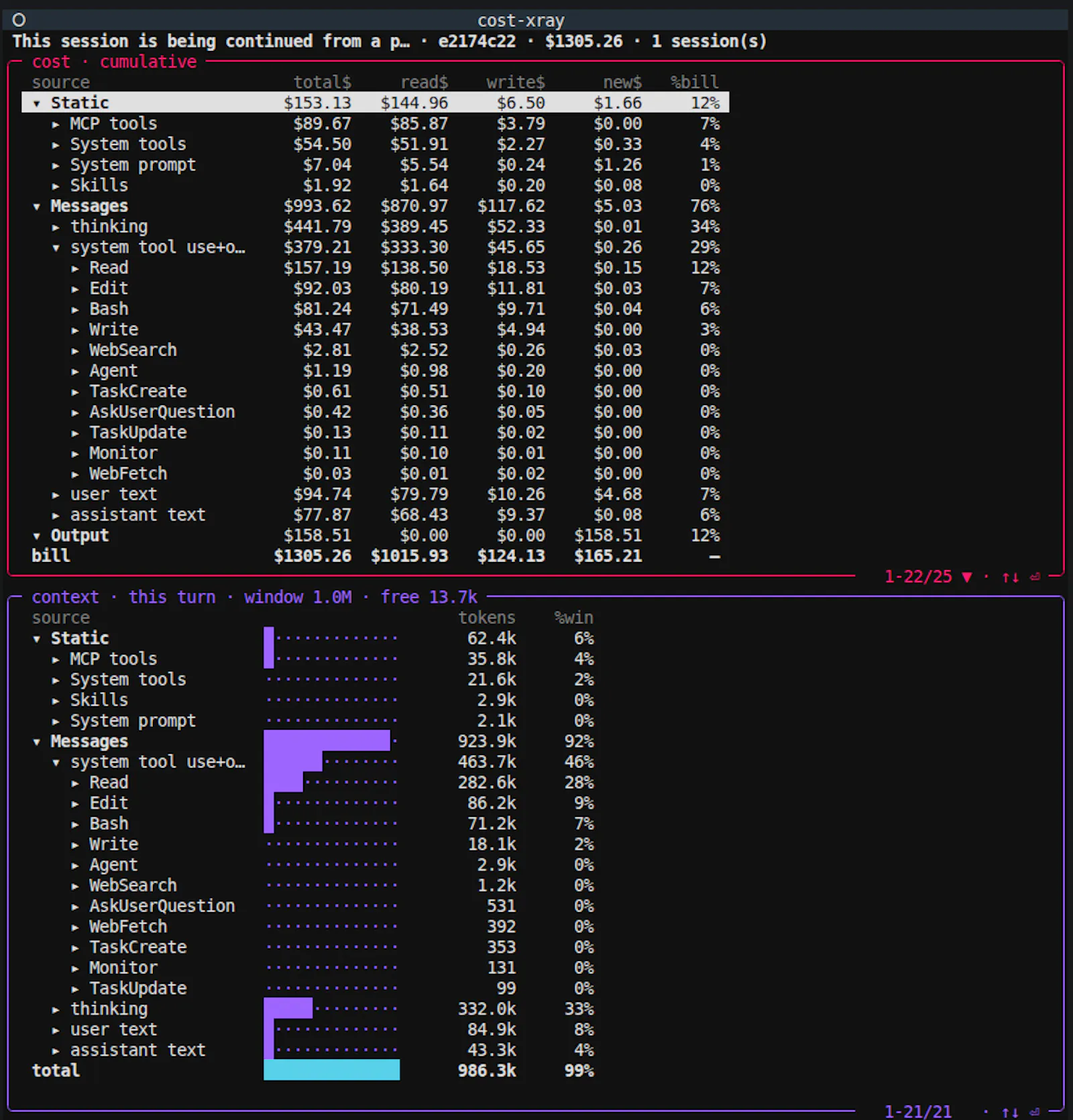This screenshot has height=1120, width=1073.
Task: Expand the Bash row costing $81.24
Action: pyautogui.click(x=75, y=310)
